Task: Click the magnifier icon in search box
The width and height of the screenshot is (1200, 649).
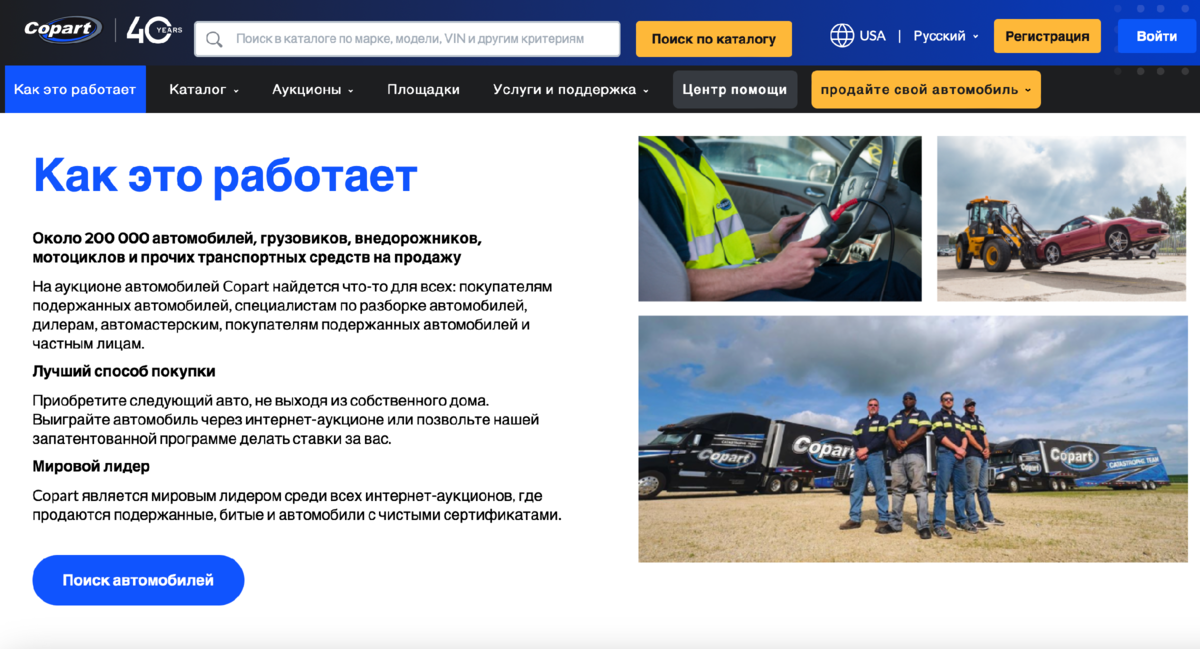Action: coord(214,39)
